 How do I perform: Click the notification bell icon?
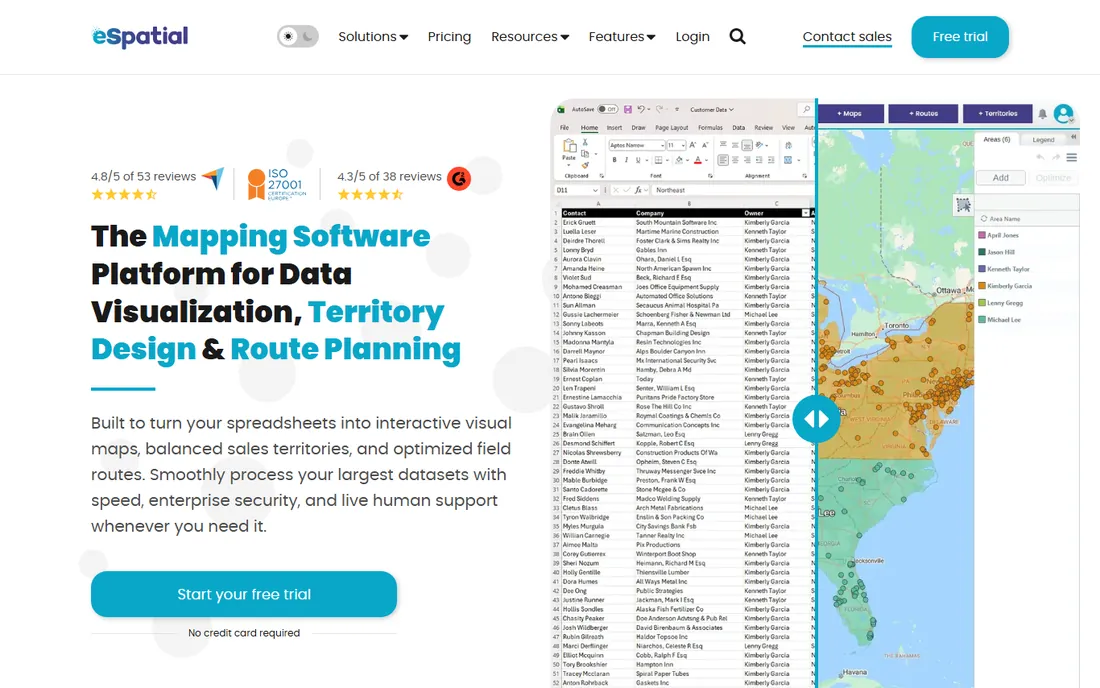click(1042, 114)
